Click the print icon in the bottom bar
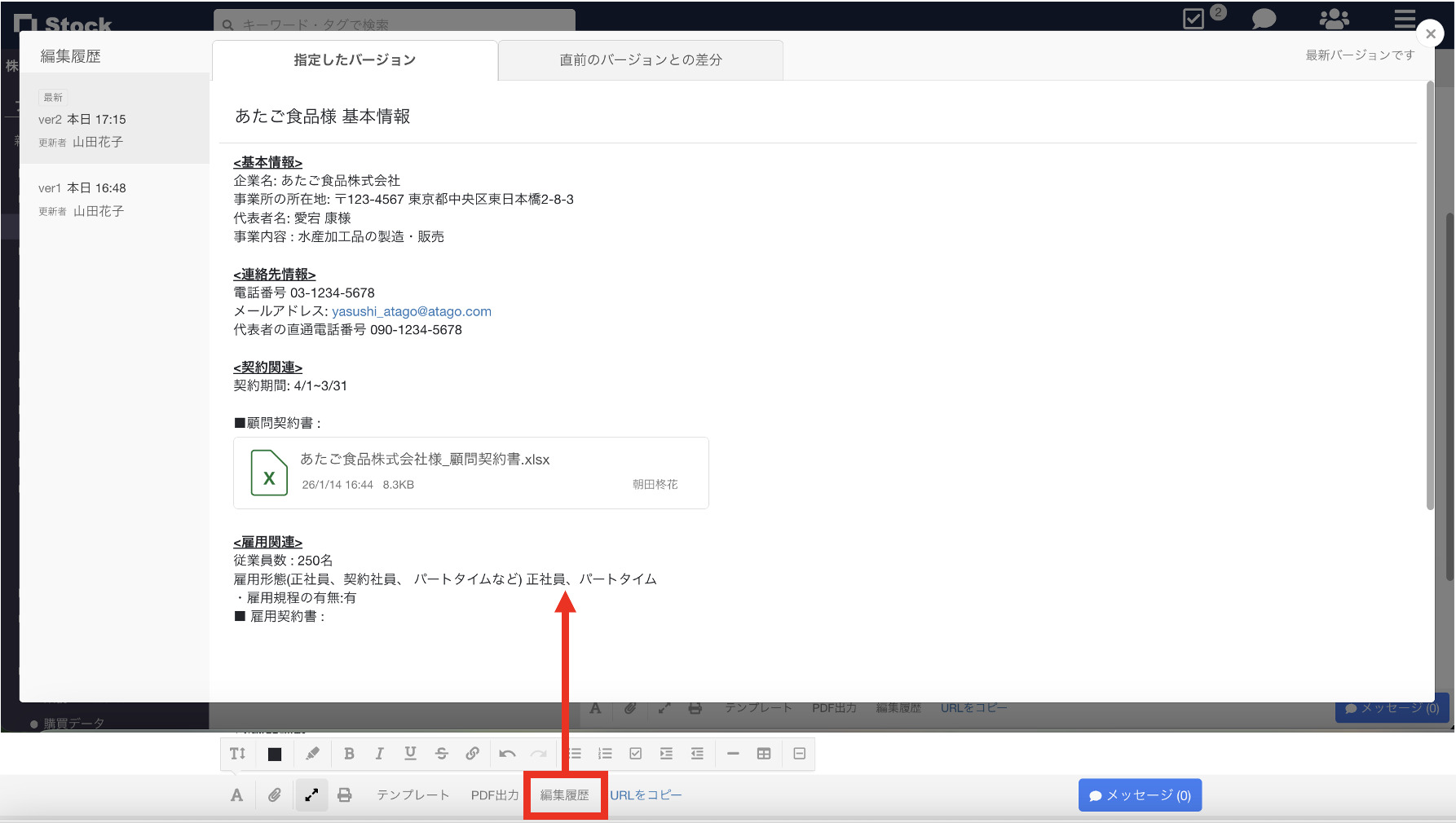Screen dimensions: 1456x823 pos(345,794)
